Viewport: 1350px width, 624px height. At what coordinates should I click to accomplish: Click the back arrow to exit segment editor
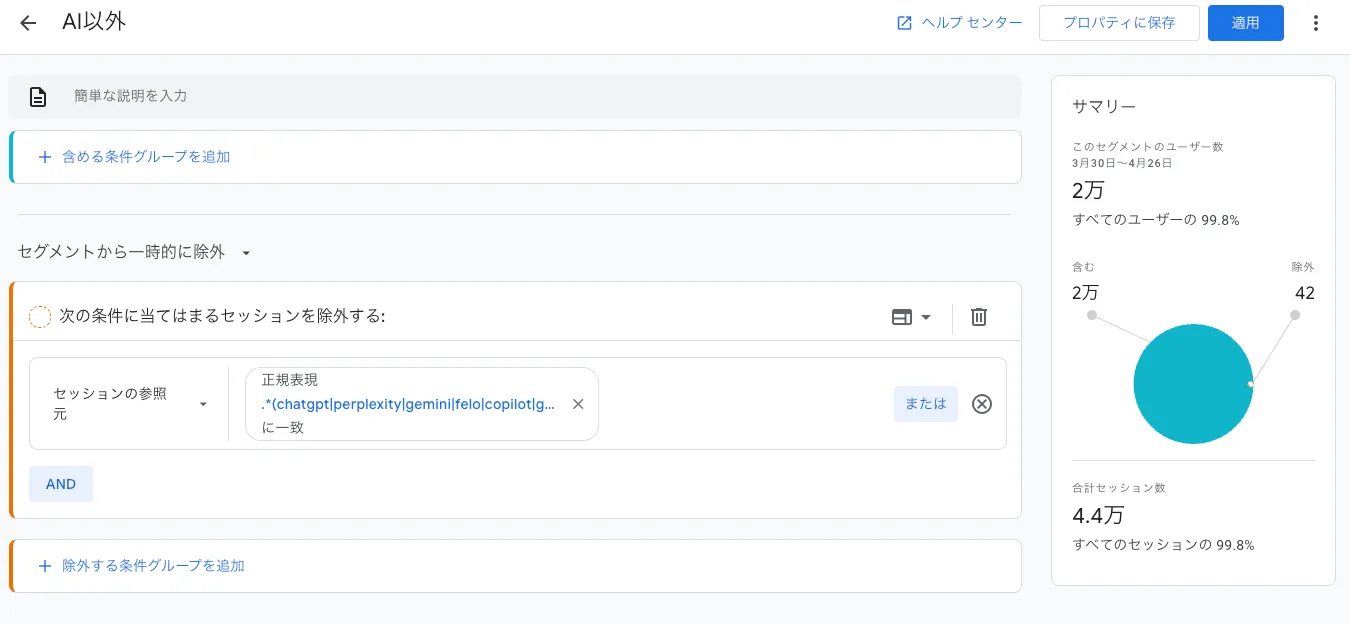click(27, 22)
